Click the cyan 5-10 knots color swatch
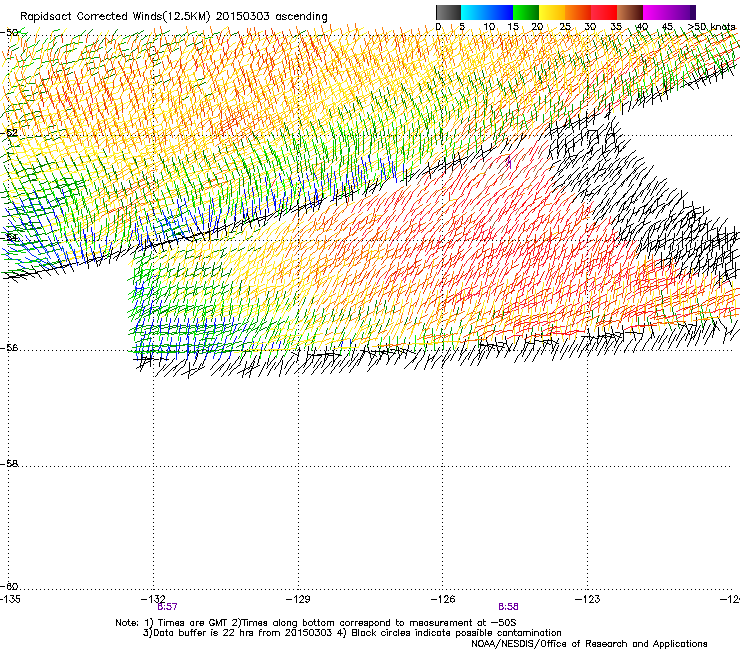 (x=474, y=12)
